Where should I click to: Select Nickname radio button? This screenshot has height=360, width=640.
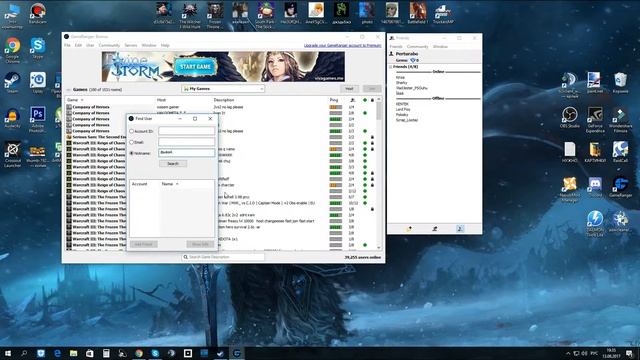pos(131,153)
